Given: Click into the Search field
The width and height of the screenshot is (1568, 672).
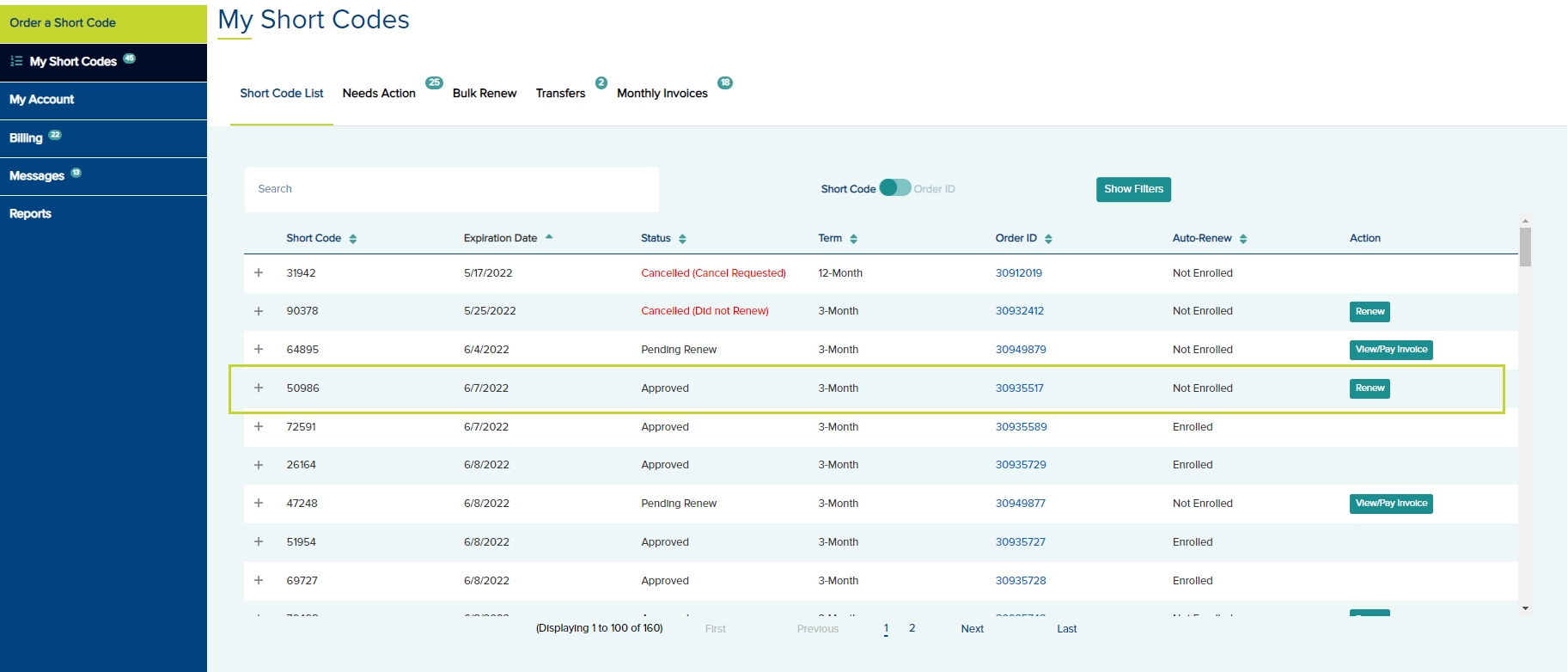Looking at the screenshot, I should (x=451, y=189).
